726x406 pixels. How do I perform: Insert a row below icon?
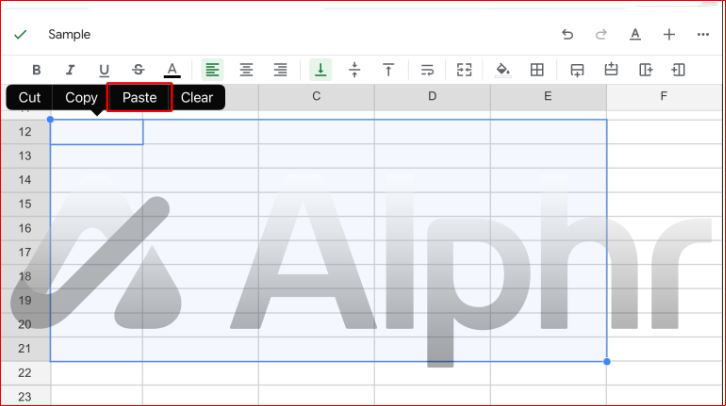[x=577, y=70]
